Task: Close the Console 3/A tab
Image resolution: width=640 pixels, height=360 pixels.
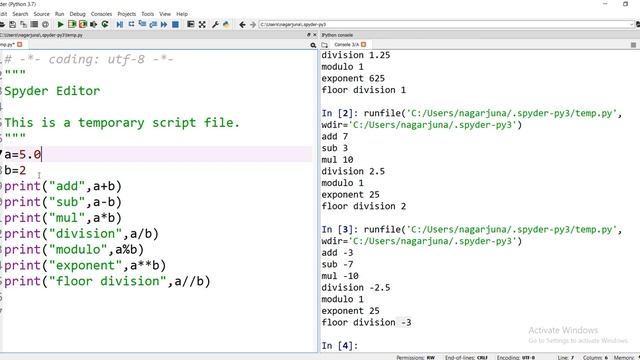Action: [x=364, y=44]
